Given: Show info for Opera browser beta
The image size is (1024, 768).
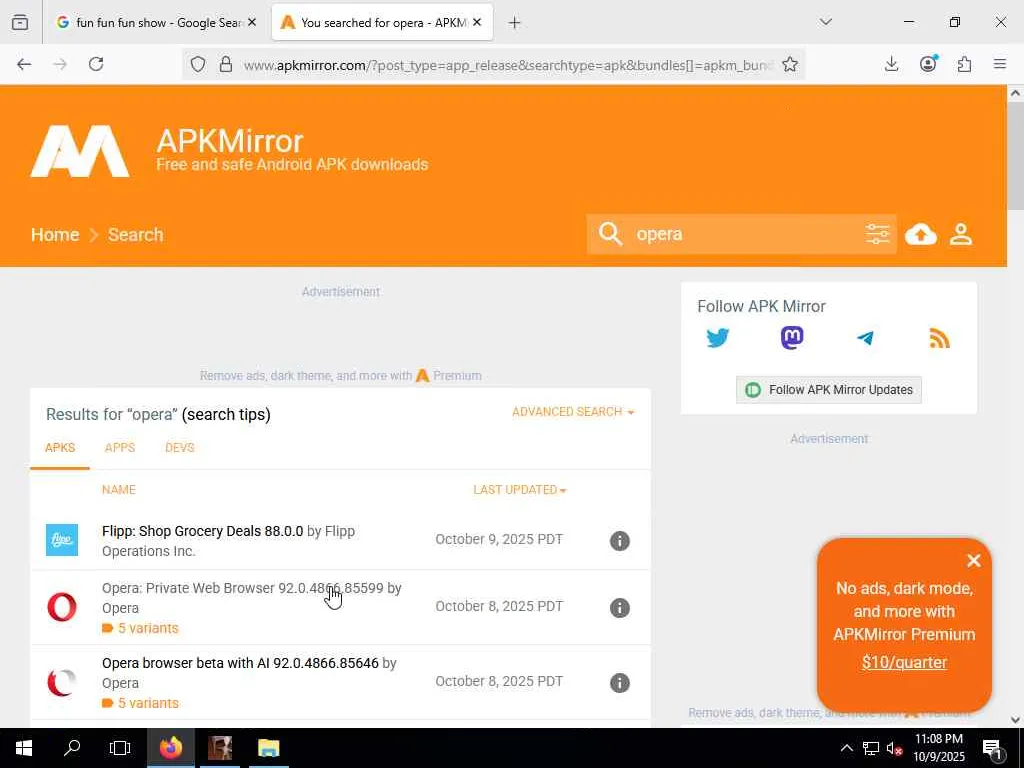Looking at the screenshot, I should click(x=619, y=683).
